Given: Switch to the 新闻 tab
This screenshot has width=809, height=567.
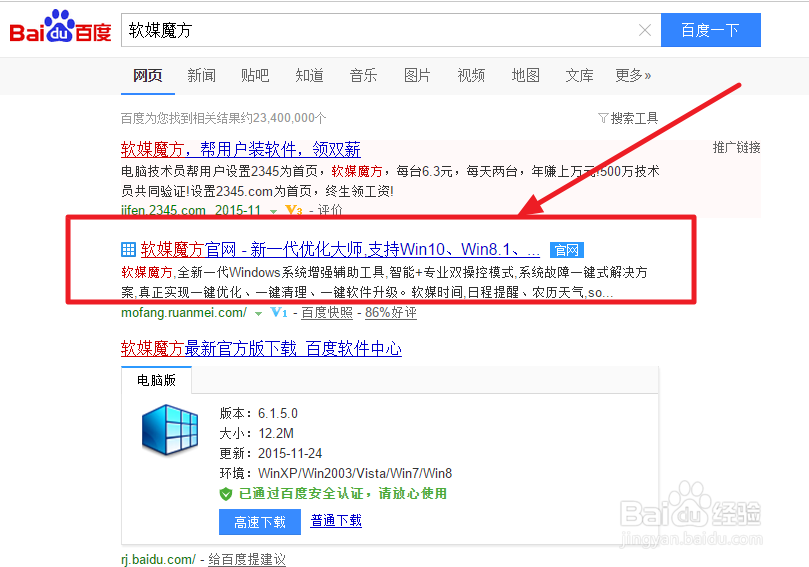Looking at the screenshot, I should [x=201, y=76].
